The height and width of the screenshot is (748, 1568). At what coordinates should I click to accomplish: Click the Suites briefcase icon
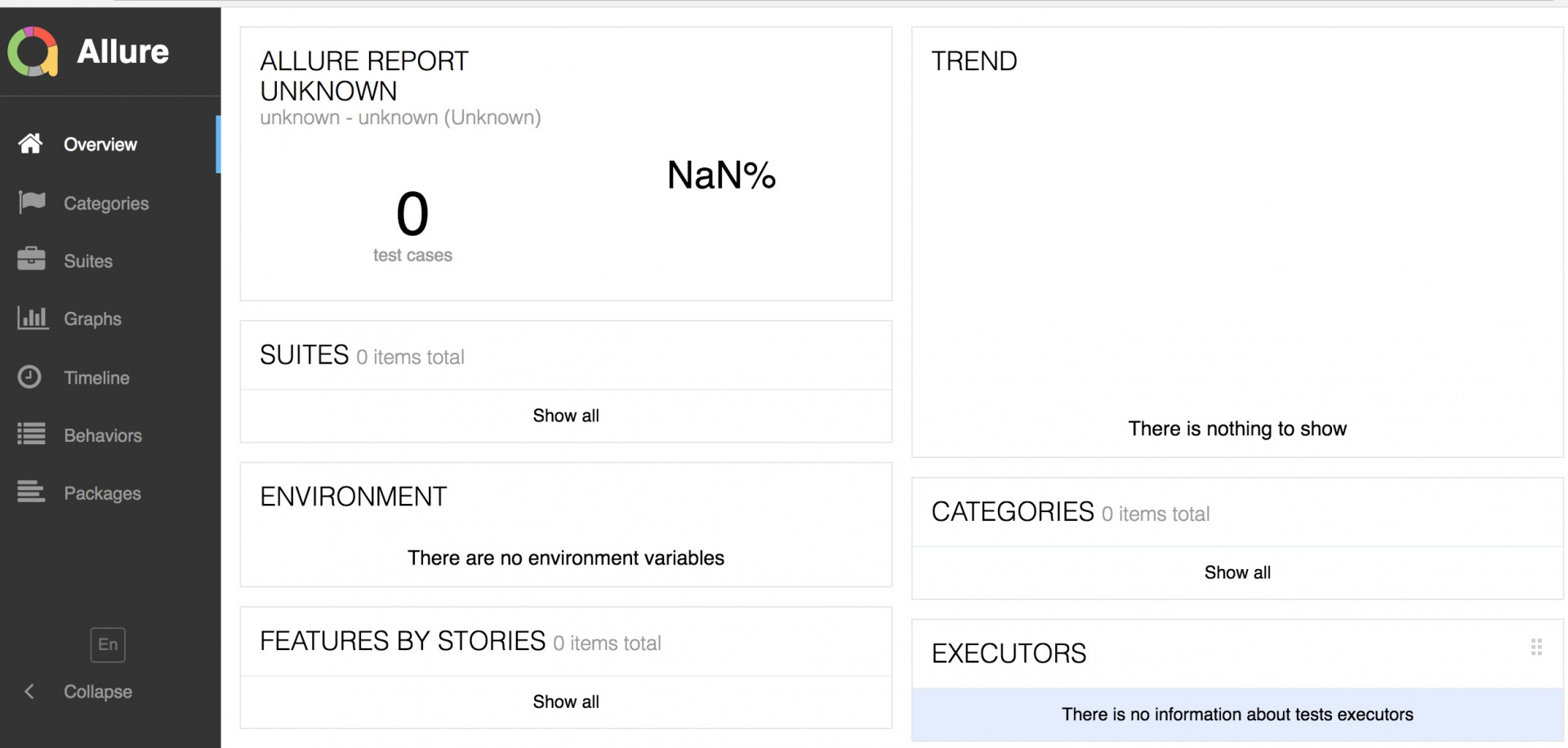pos(31,259)
